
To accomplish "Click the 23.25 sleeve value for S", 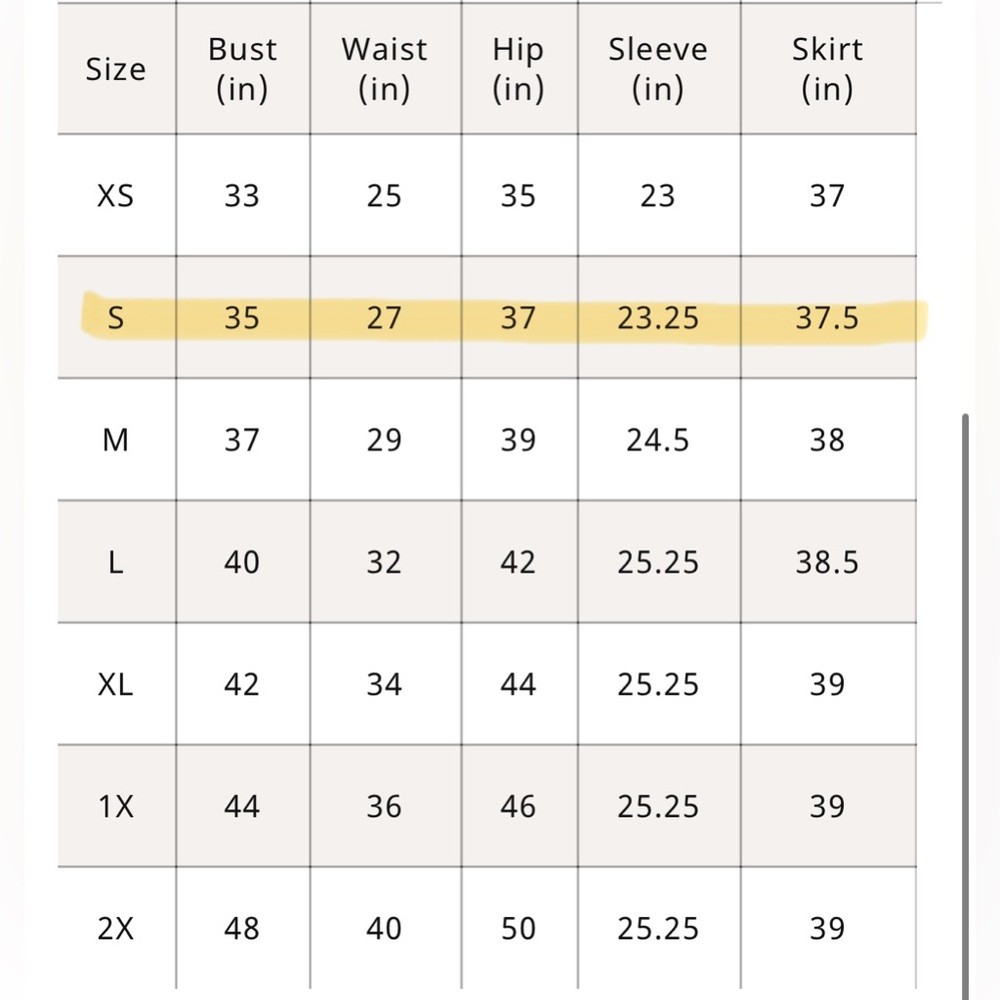I will tap(658, 318).
